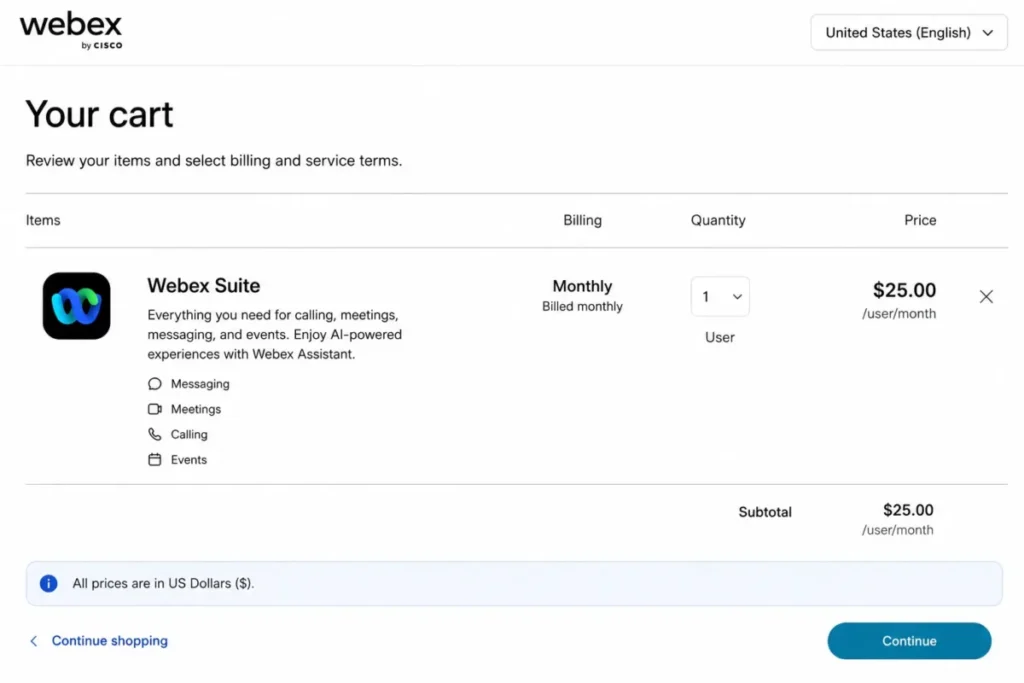
Task: Click the Monthly billing label
Action: (582, 286)
